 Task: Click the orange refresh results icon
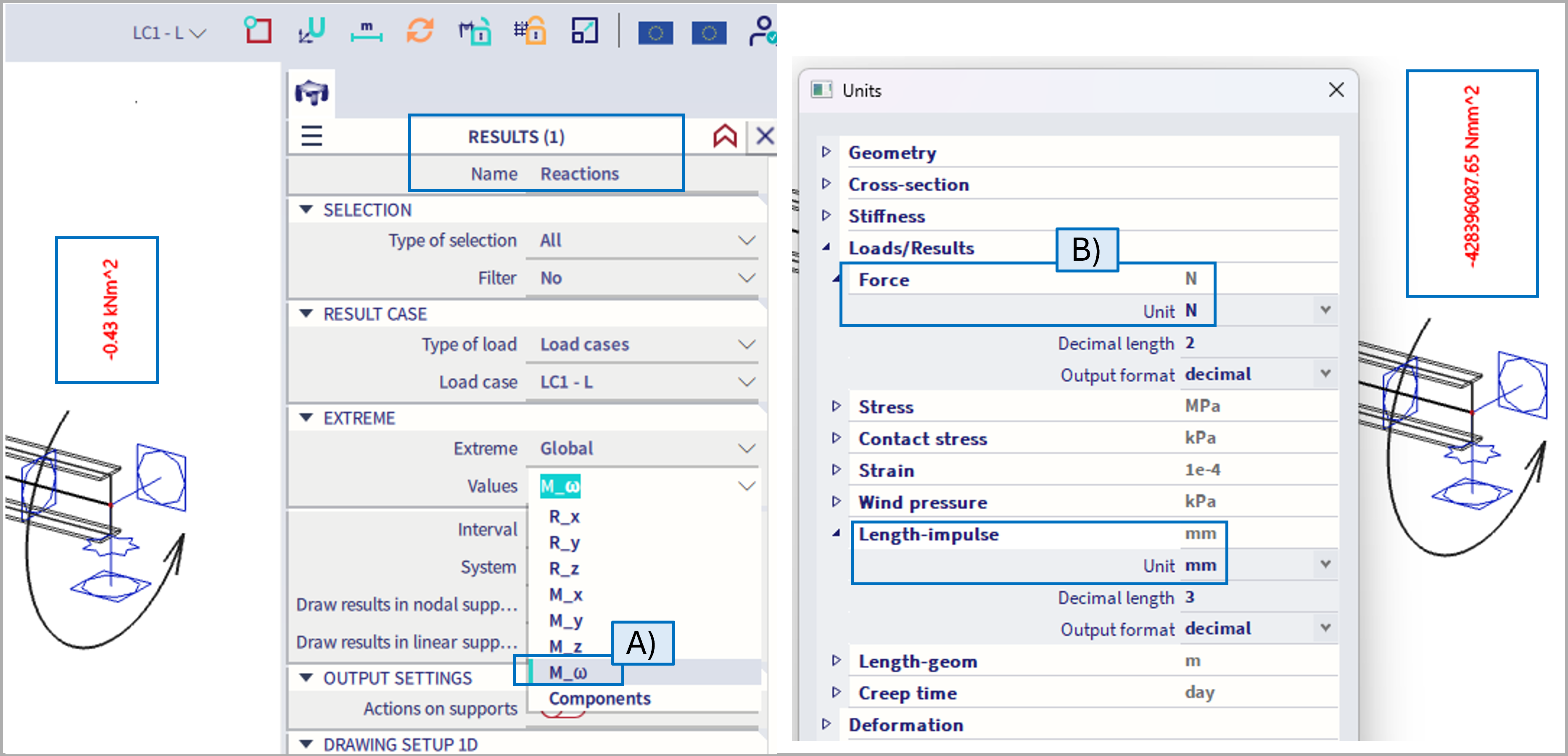(420, 30)
